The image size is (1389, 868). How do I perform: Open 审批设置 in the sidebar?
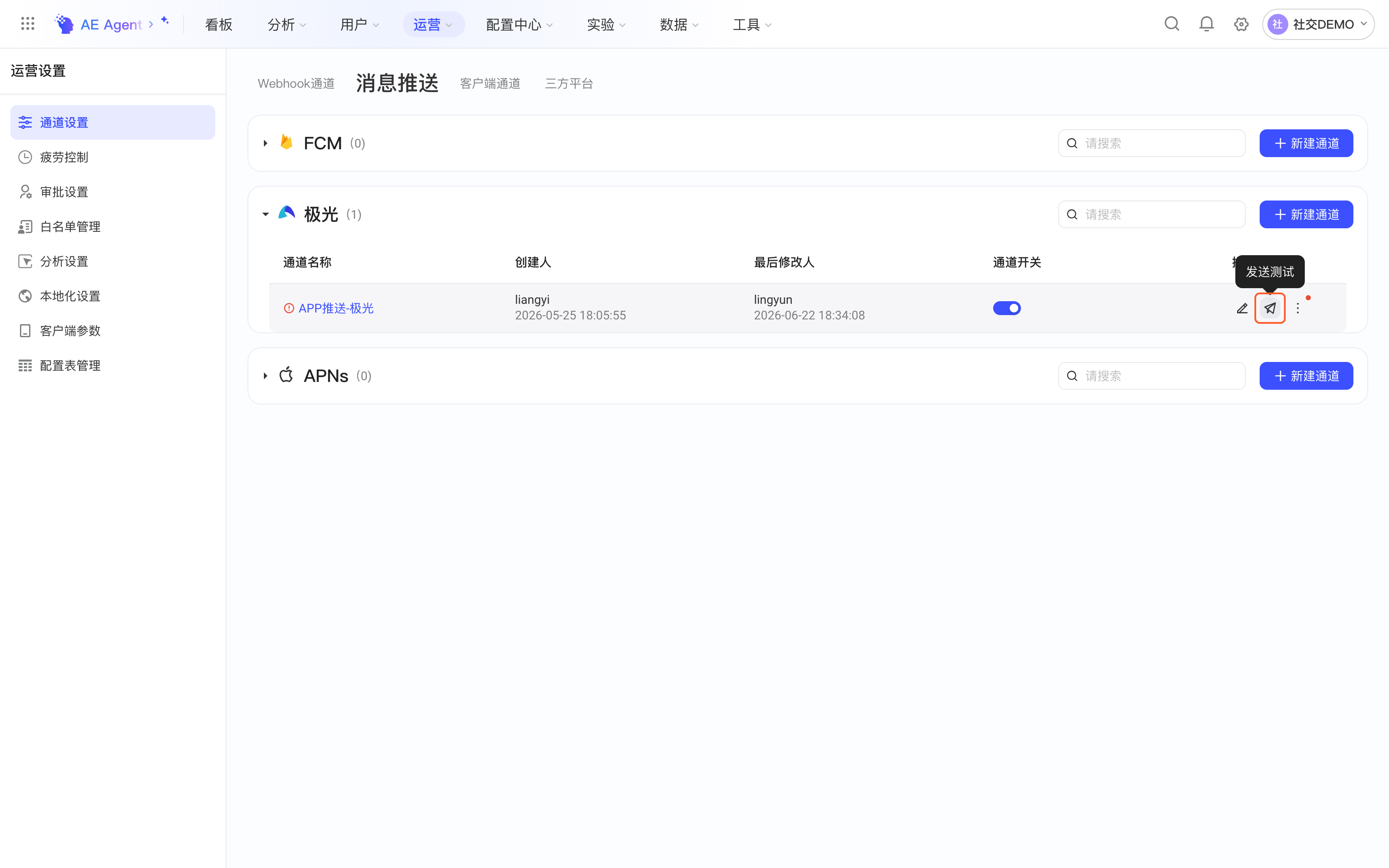(x=112, y=192)
